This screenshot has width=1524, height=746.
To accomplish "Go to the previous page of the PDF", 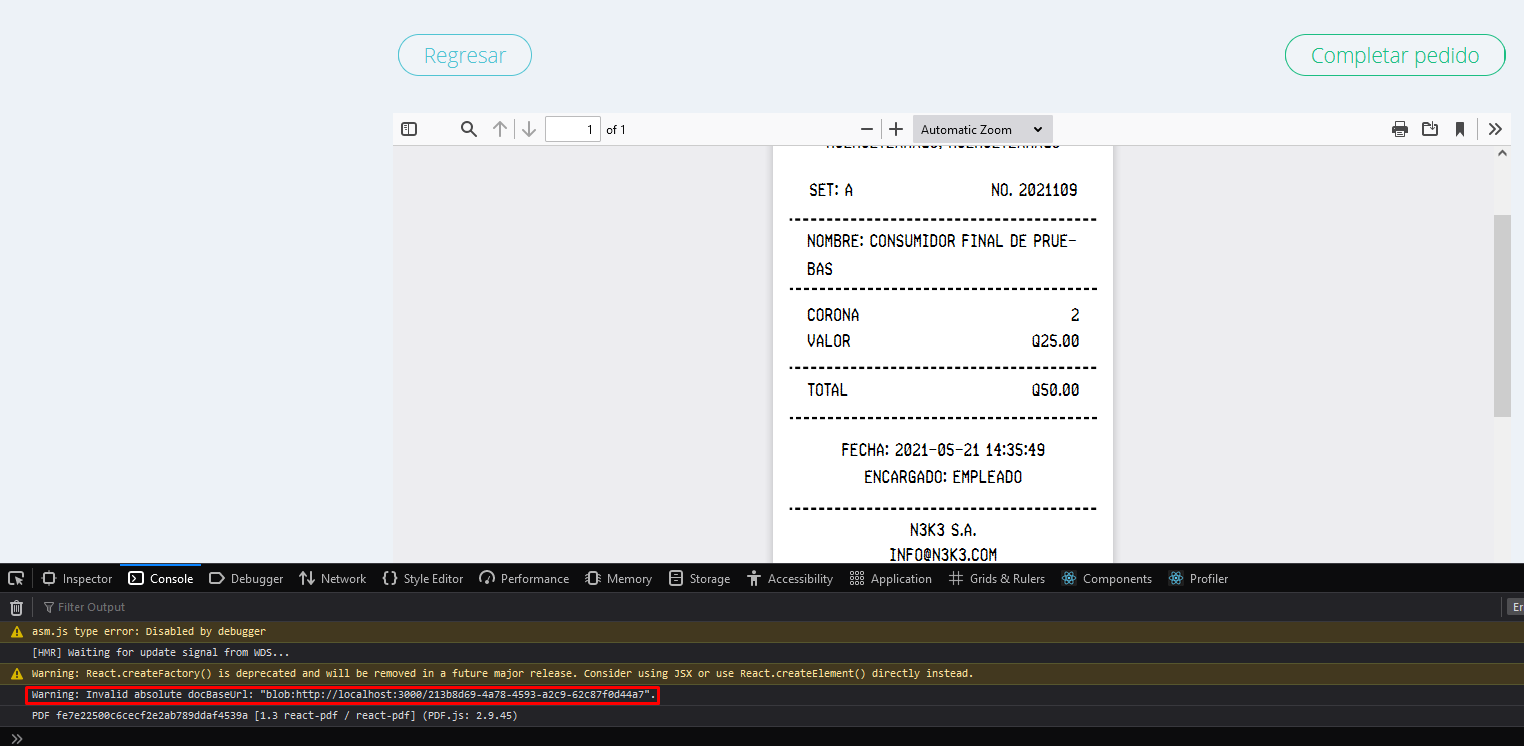I will click(x=499, y=129).
